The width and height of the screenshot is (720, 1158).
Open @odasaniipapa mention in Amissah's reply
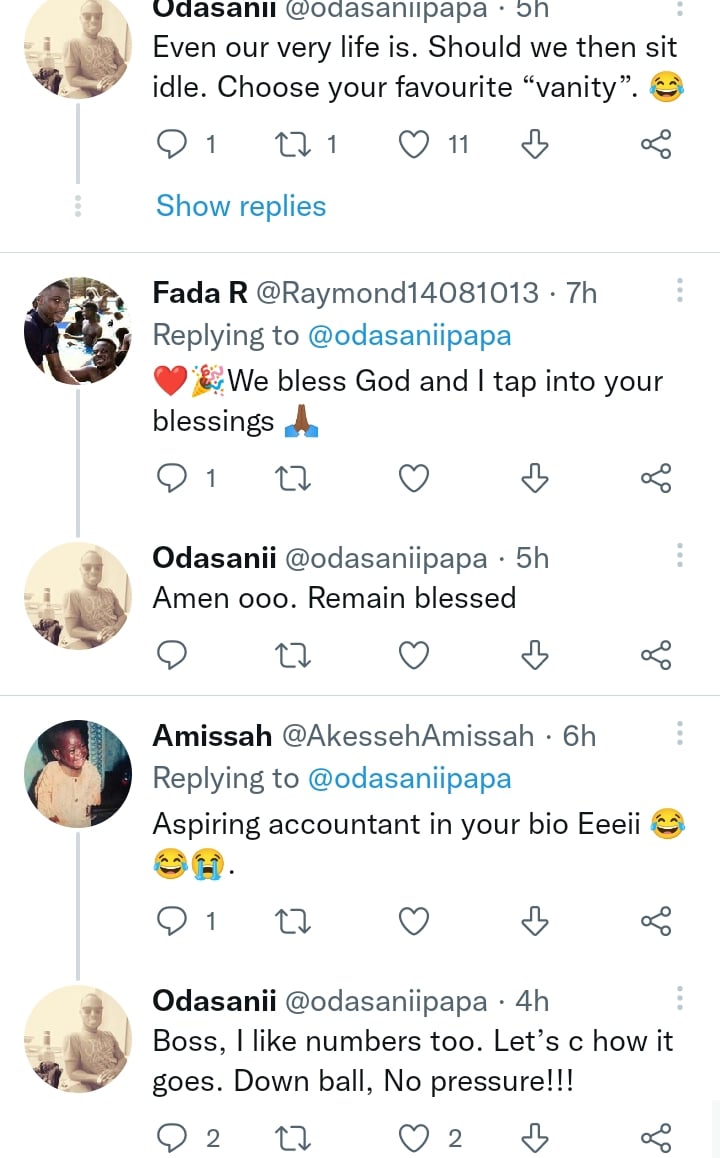tap(409, 778)
